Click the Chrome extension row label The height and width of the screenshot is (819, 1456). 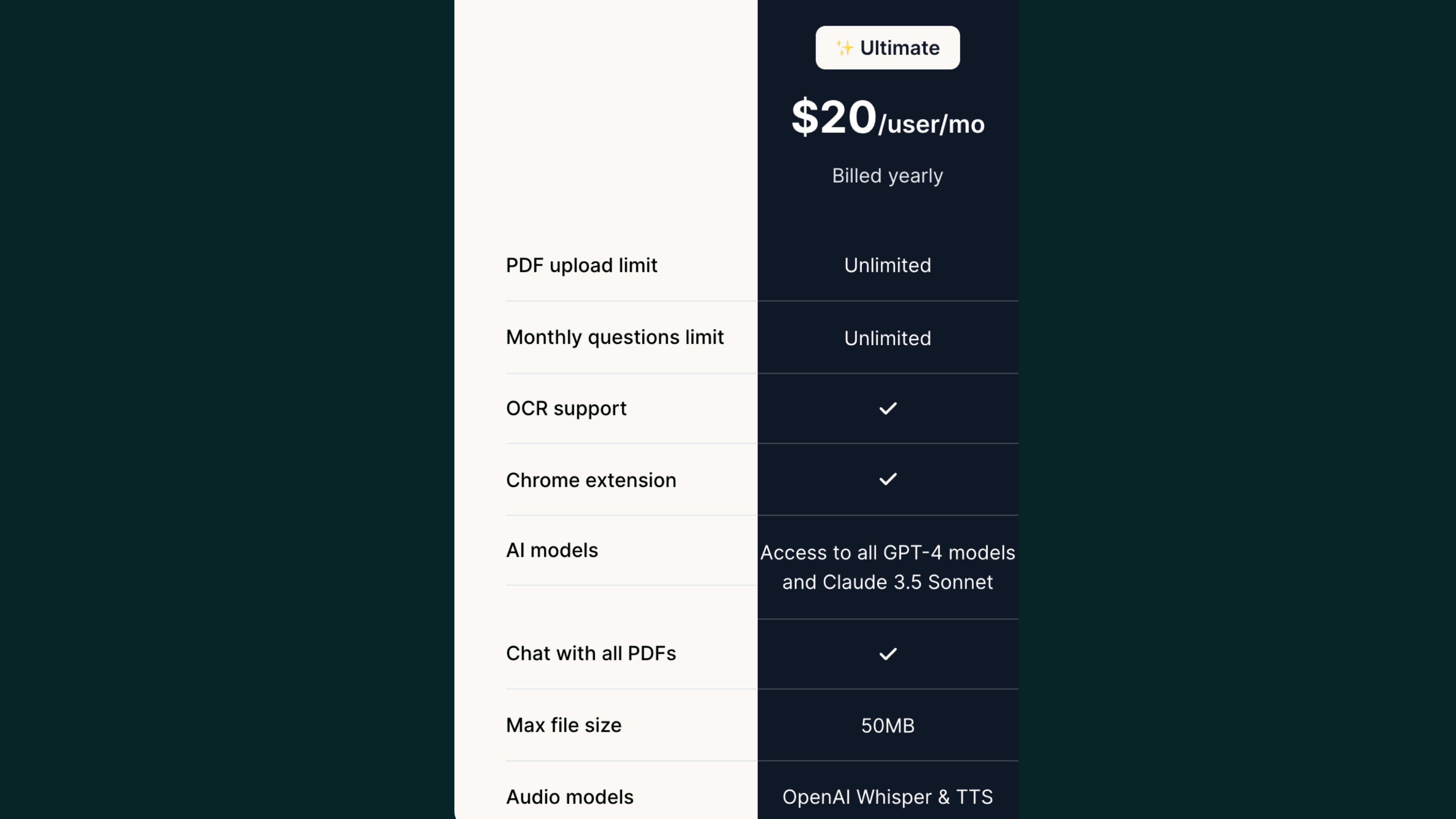pos(591,480)
